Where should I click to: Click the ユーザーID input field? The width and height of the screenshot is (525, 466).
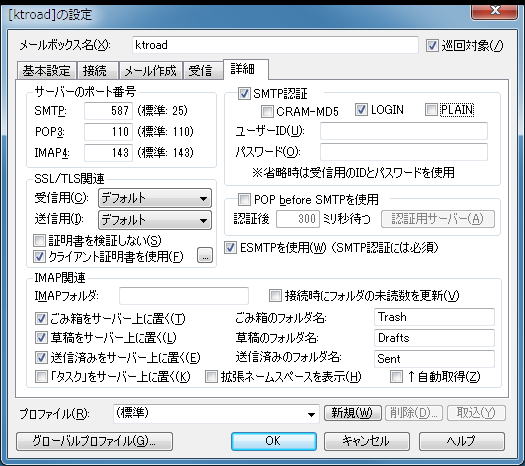point(404,131)
